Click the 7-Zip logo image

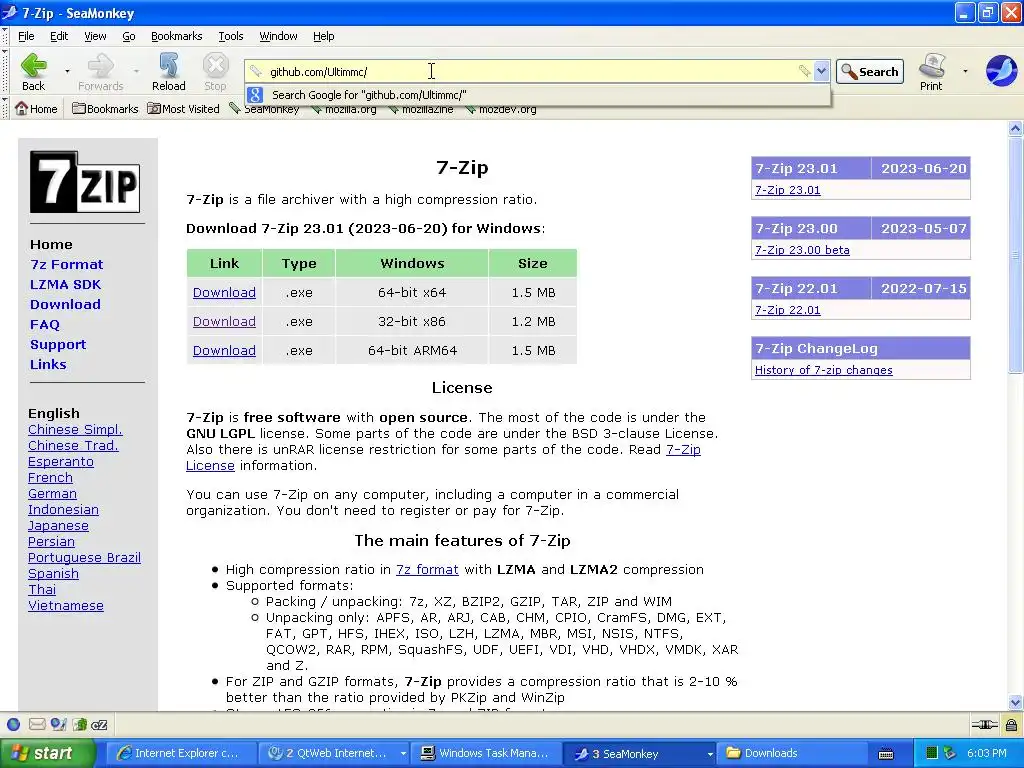click(85, 182)
